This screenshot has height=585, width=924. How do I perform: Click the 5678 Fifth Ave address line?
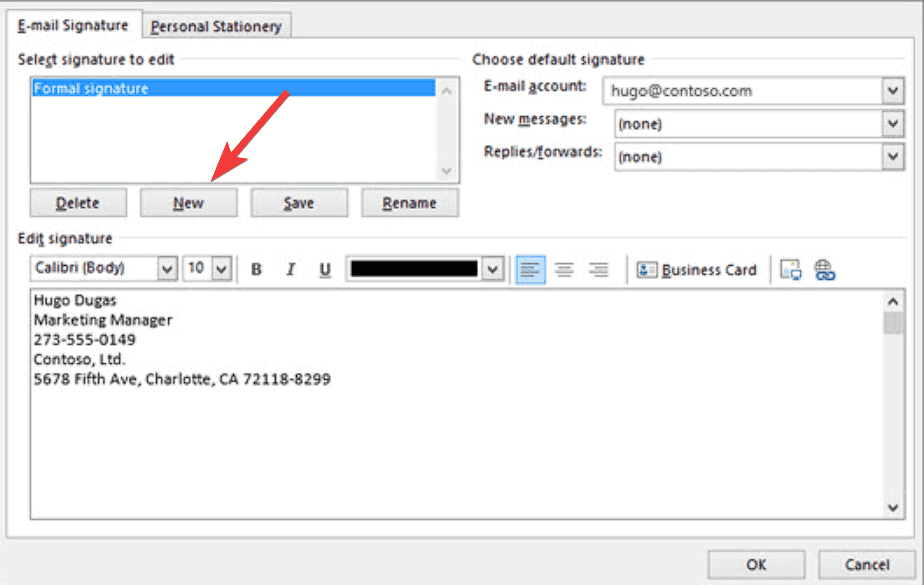coord(182,379)
